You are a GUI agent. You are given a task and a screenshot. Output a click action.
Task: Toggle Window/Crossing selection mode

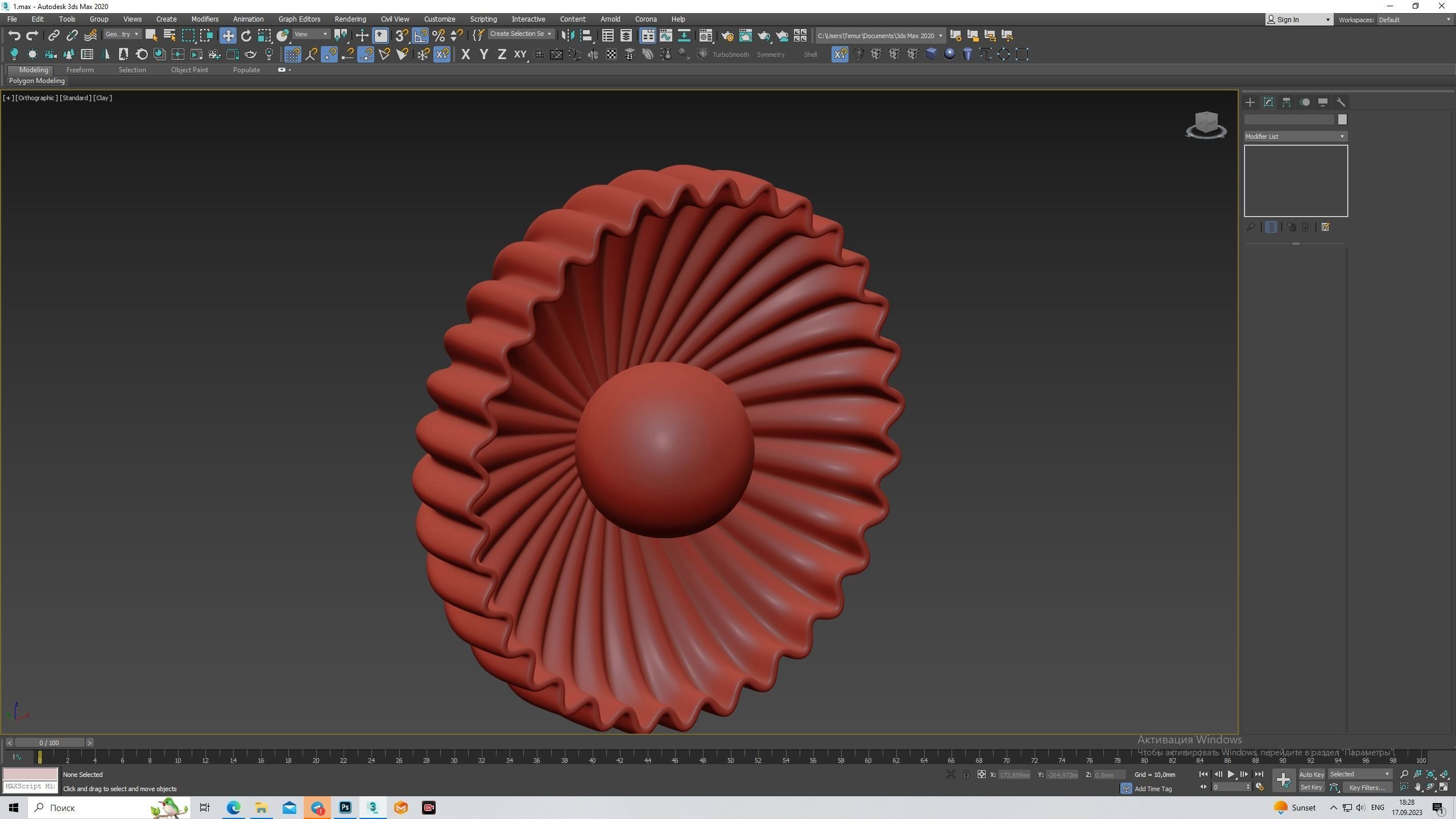(206, 35)
